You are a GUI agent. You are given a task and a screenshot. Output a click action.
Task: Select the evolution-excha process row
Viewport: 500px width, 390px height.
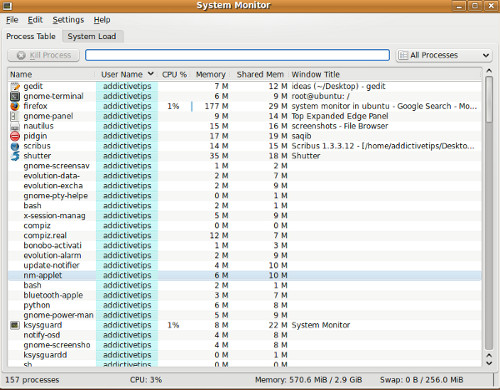245,186
